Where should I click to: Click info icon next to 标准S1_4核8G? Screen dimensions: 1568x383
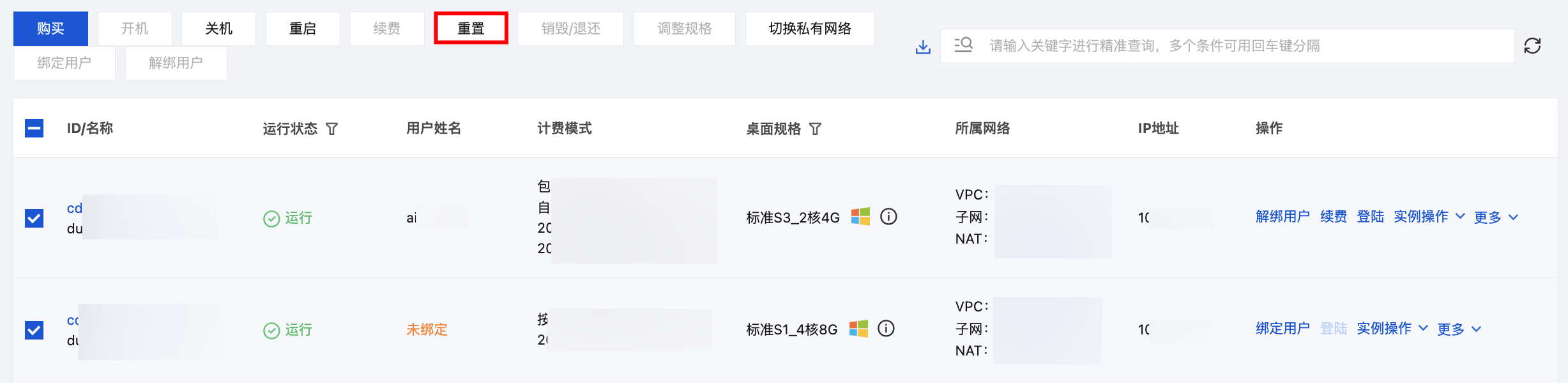886,329
